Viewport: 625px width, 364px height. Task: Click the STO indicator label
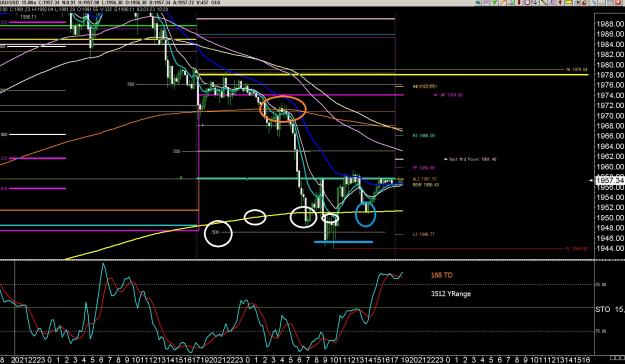[610, 309]
